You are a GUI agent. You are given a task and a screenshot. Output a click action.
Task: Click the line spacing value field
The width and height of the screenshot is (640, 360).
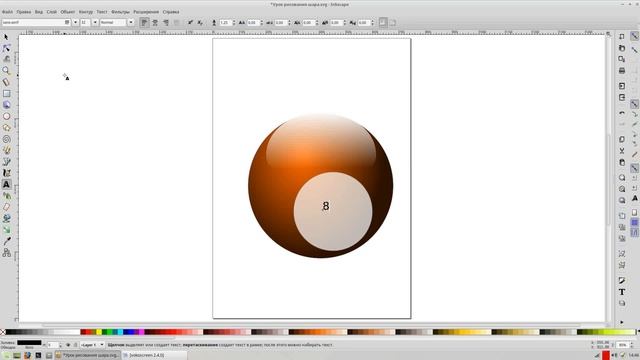click(225, 22)
